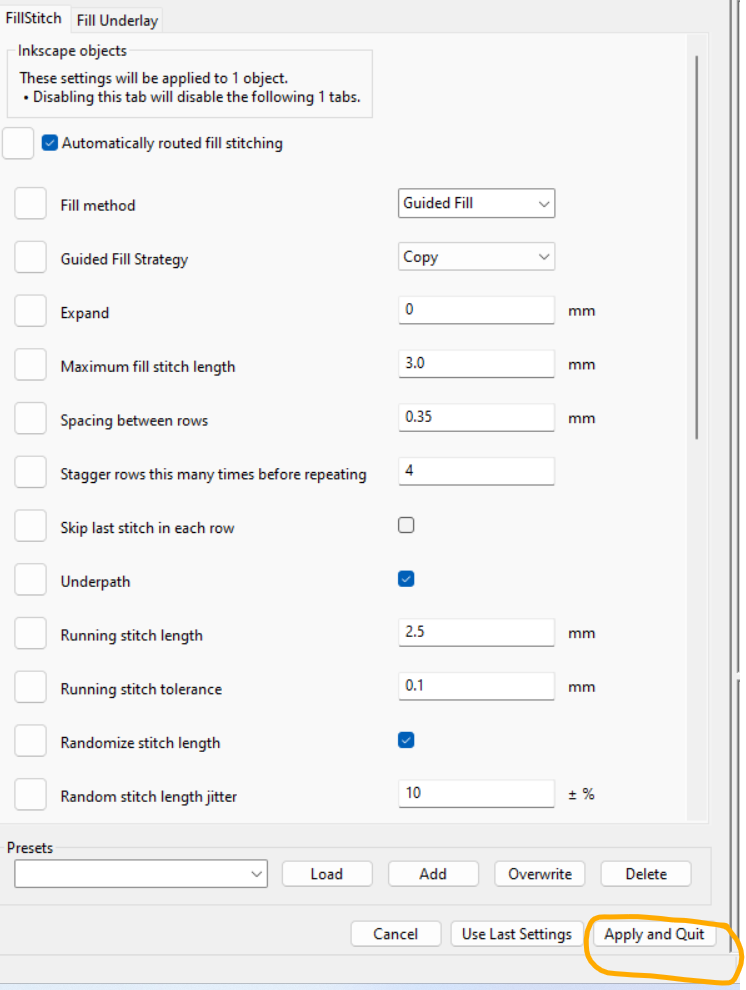Select the Running stitch tolerance field
This screenshot has width=746, height=990.
click(477, 686)
